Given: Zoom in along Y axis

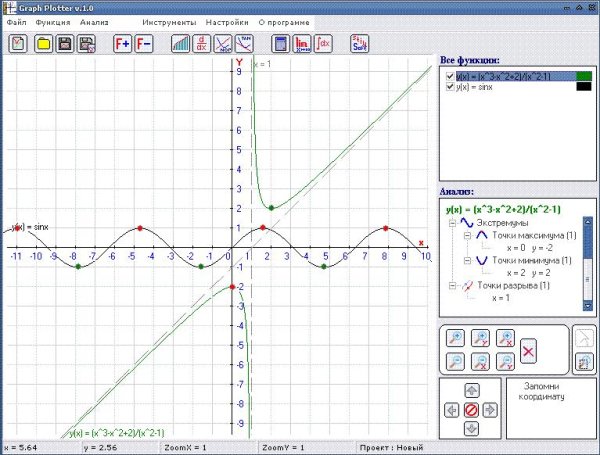Looking at the screenshot, I should [480, 338].
